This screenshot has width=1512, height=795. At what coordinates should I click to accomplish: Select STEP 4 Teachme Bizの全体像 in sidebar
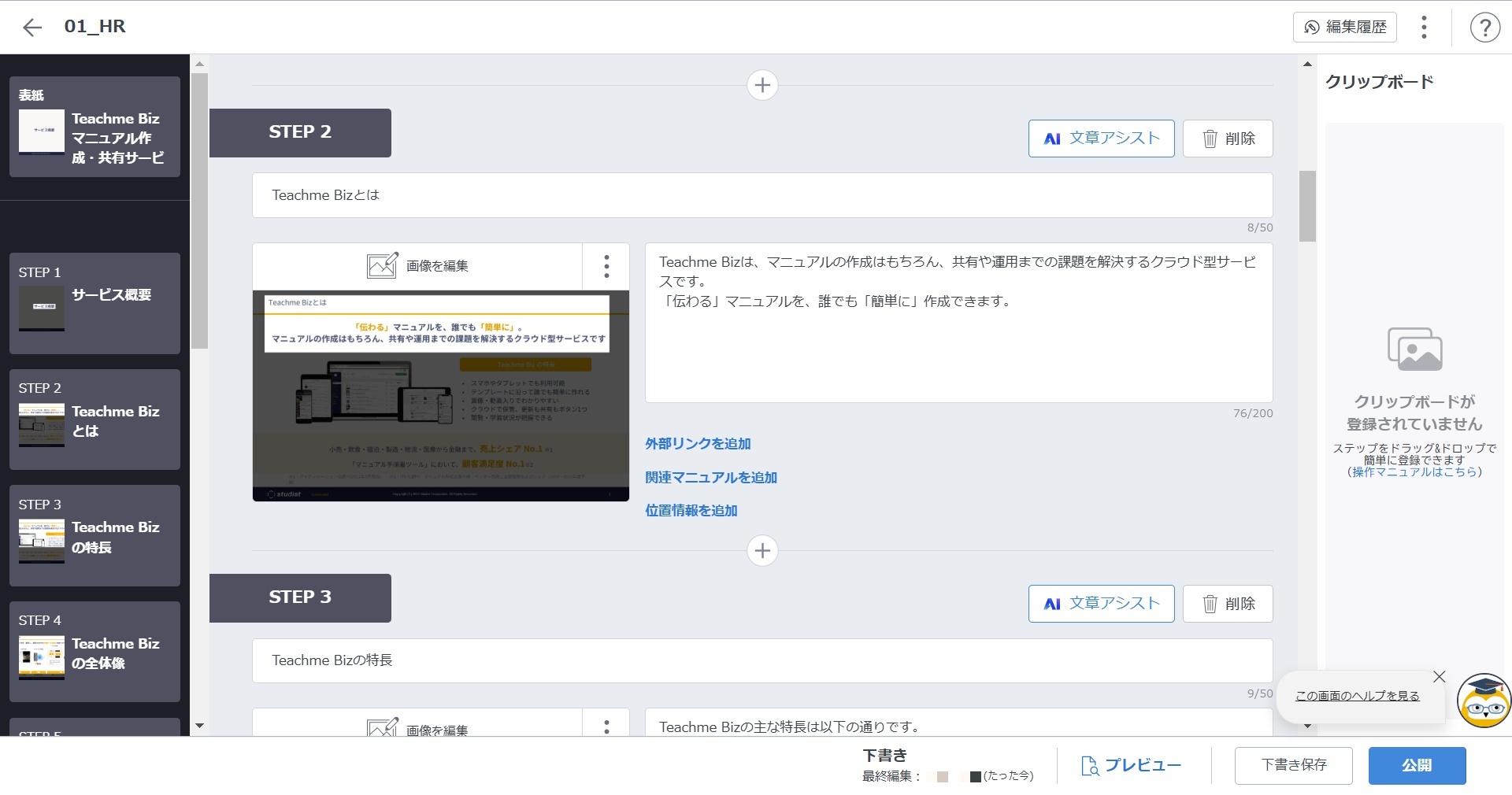click(94, 652)
